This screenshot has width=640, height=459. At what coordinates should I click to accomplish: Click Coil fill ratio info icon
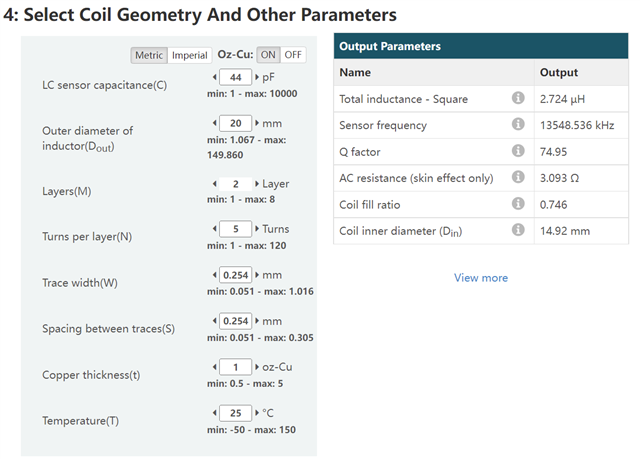coord(518,203)
